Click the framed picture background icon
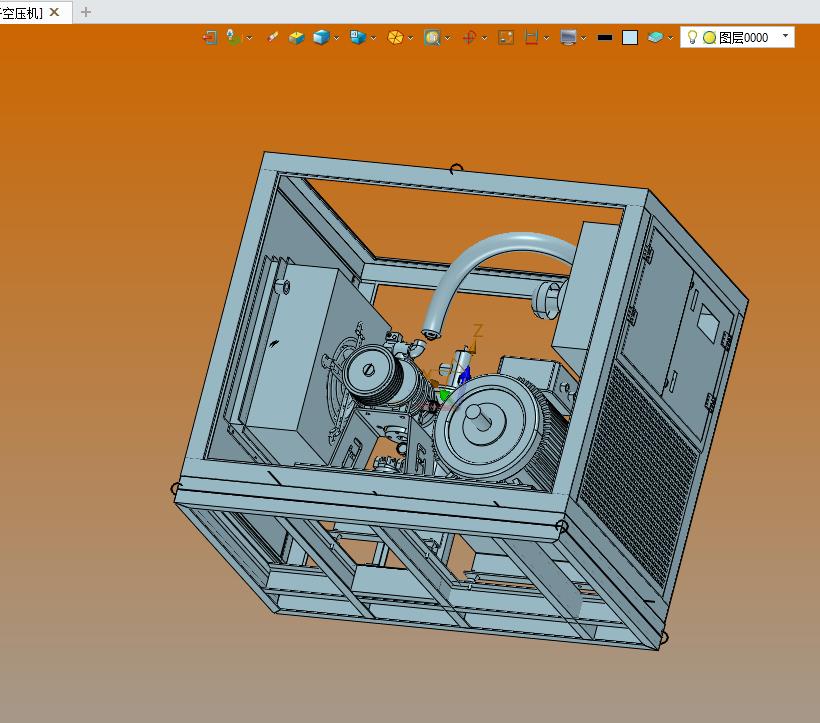820x723 pixels. click(506, 37)
